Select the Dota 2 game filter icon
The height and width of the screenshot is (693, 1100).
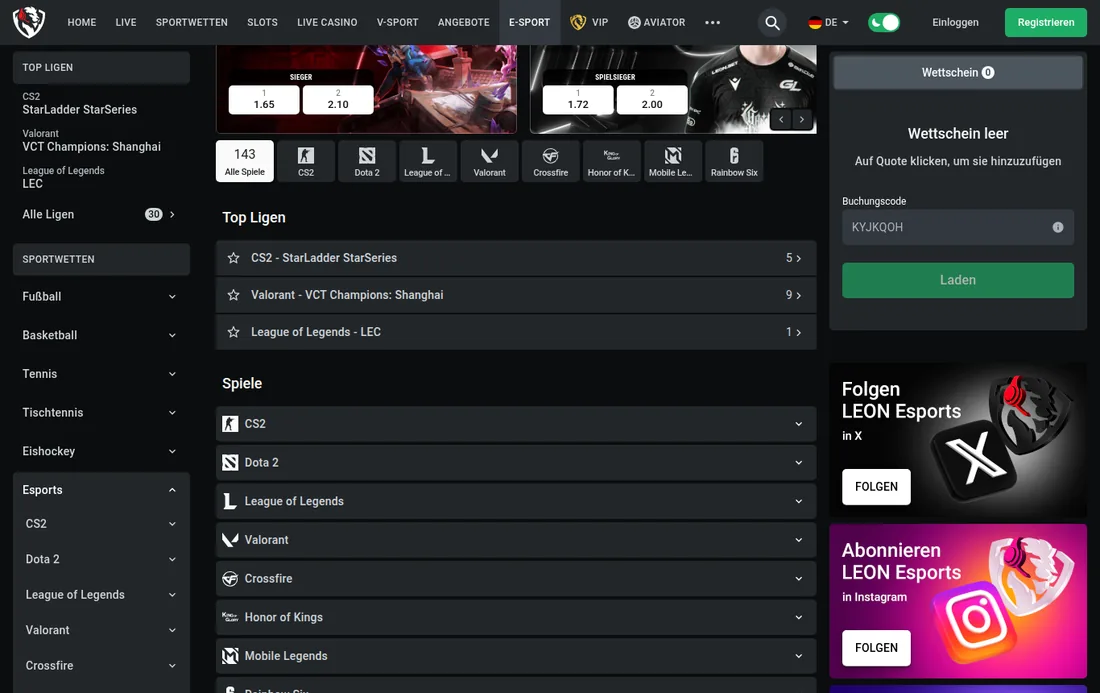click(x=367, y=161)
